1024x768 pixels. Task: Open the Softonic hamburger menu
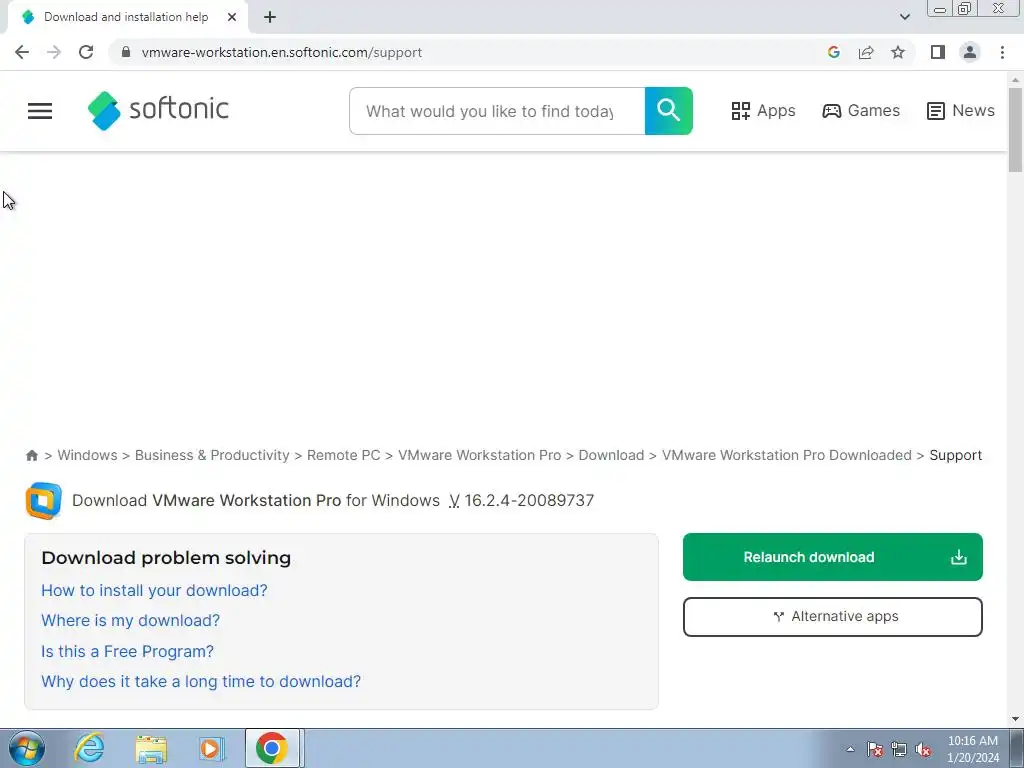point(40,111)
